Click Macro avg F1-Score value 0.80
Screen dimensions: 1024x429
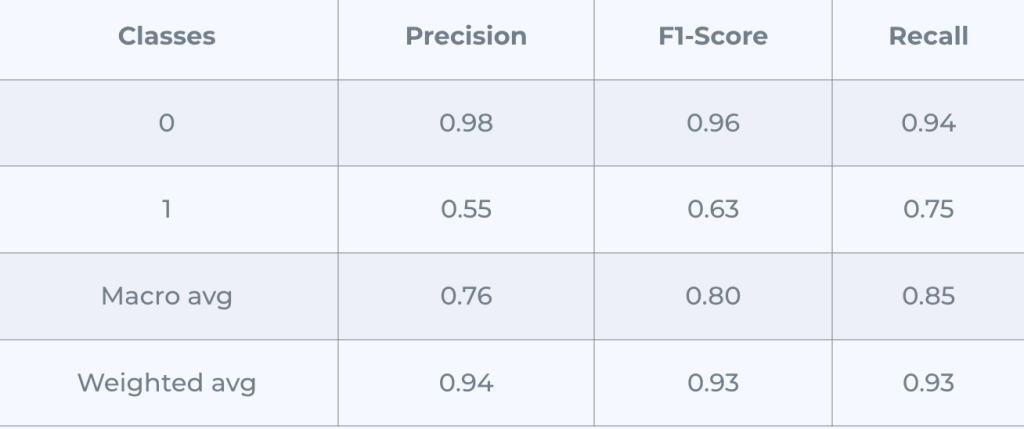tap(713, 297)
